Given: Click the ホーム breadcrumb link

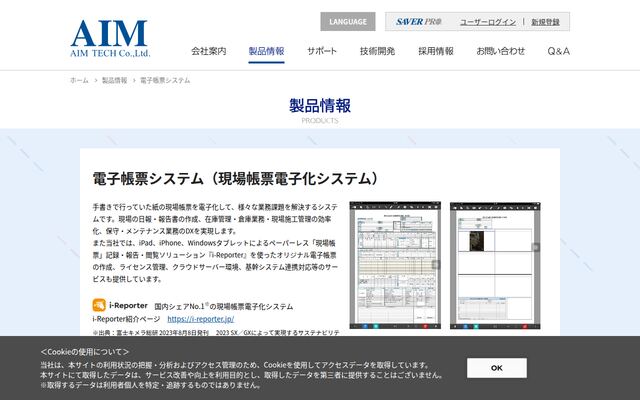Looking at the screenshot, I should tap(79, 80).
